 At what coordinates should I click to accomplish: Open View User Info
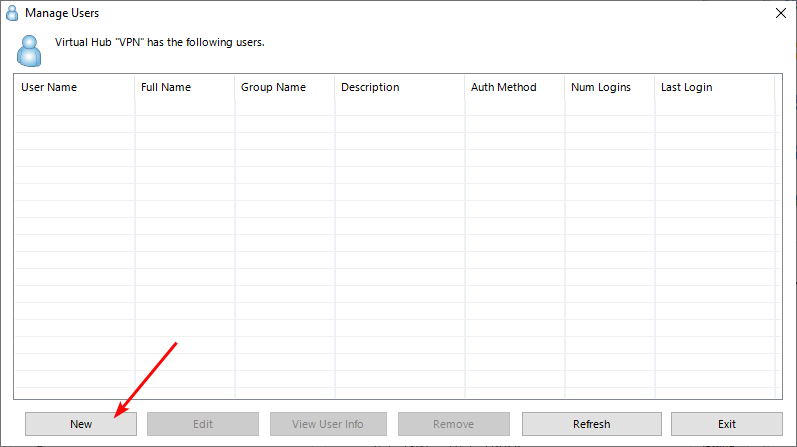pos(328,424)
